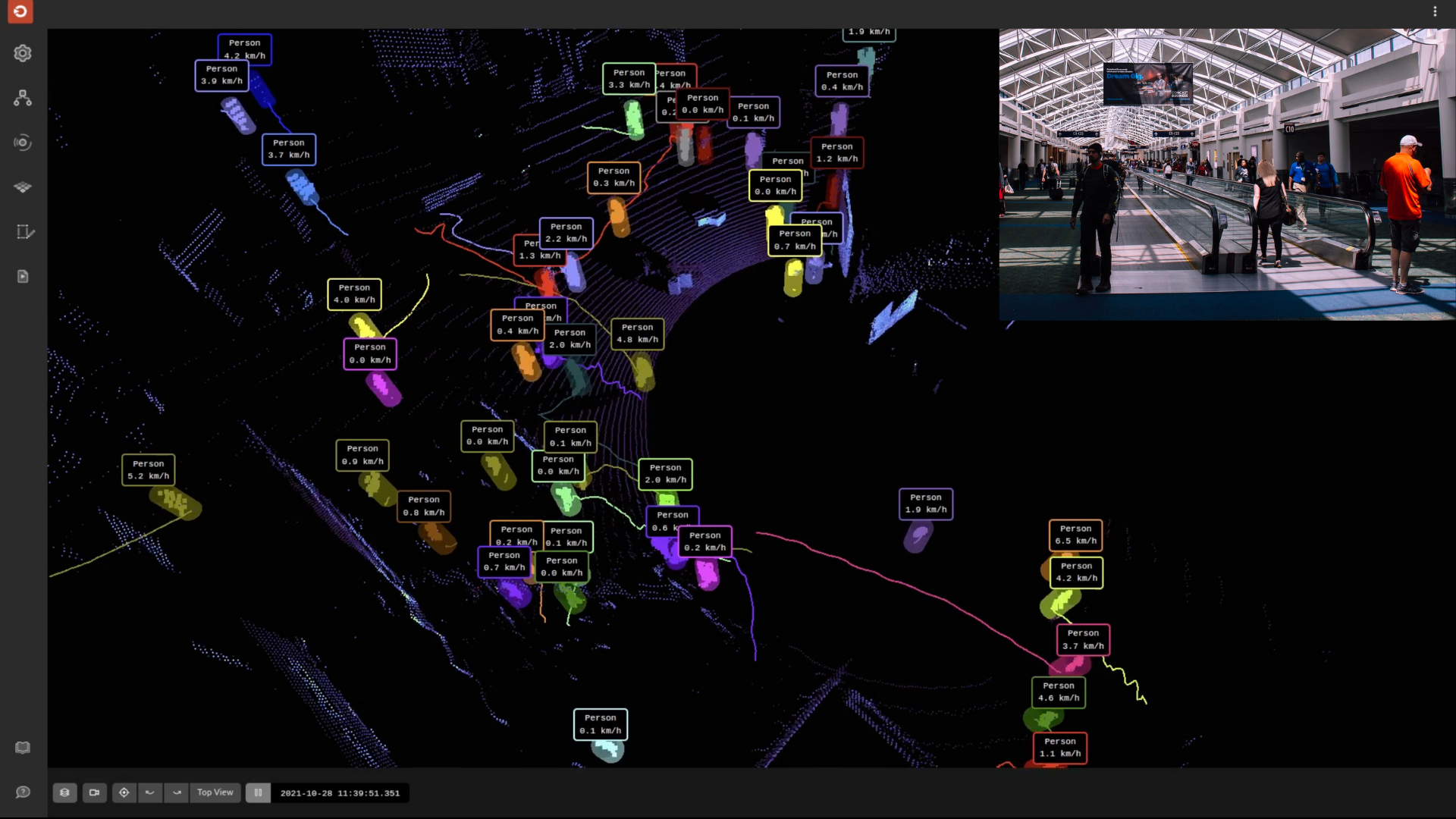Pause the playback

(258, 792)
